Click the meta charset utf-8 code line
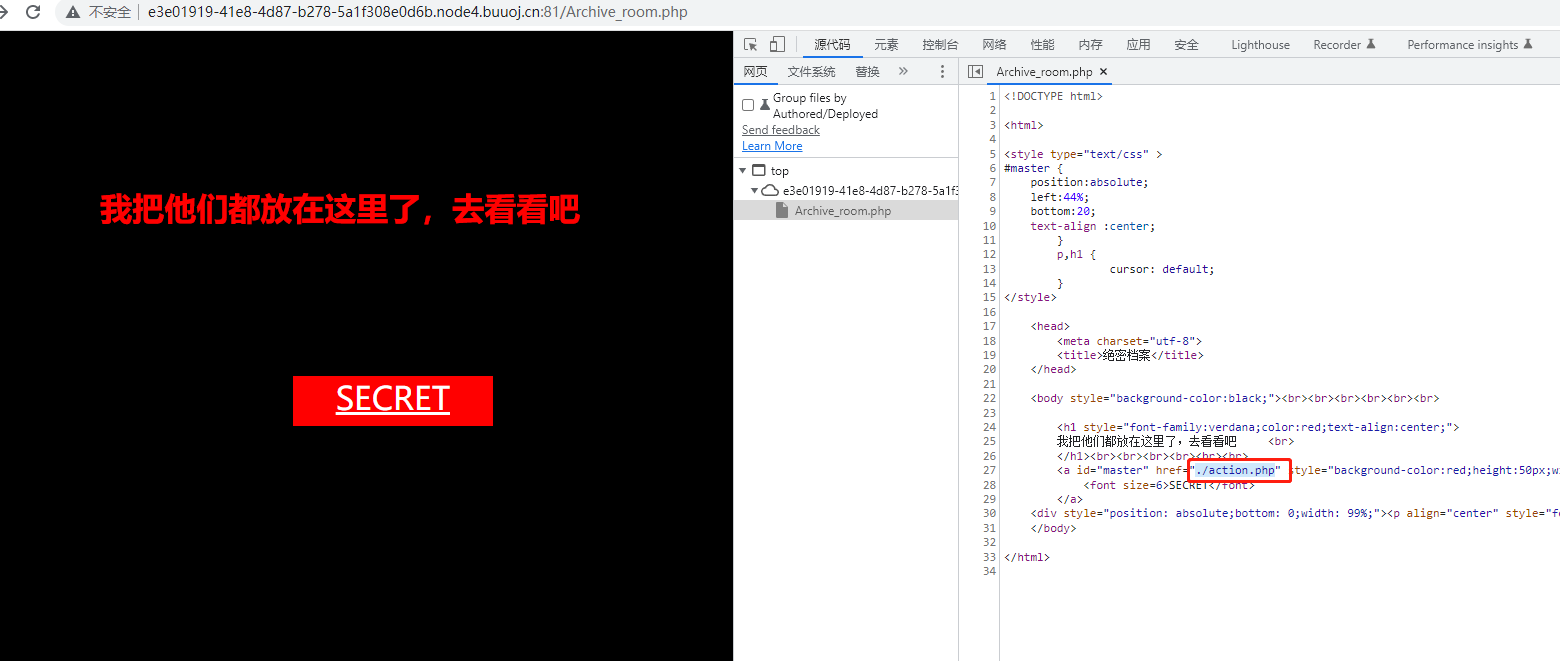 click(x=1129, y=341)
